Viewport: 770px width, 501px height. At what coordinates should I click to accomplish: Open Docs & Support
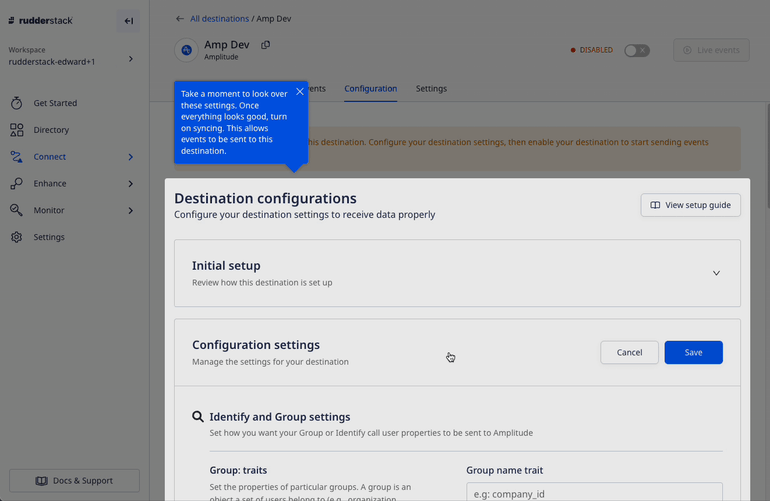[x=74, y=480]
